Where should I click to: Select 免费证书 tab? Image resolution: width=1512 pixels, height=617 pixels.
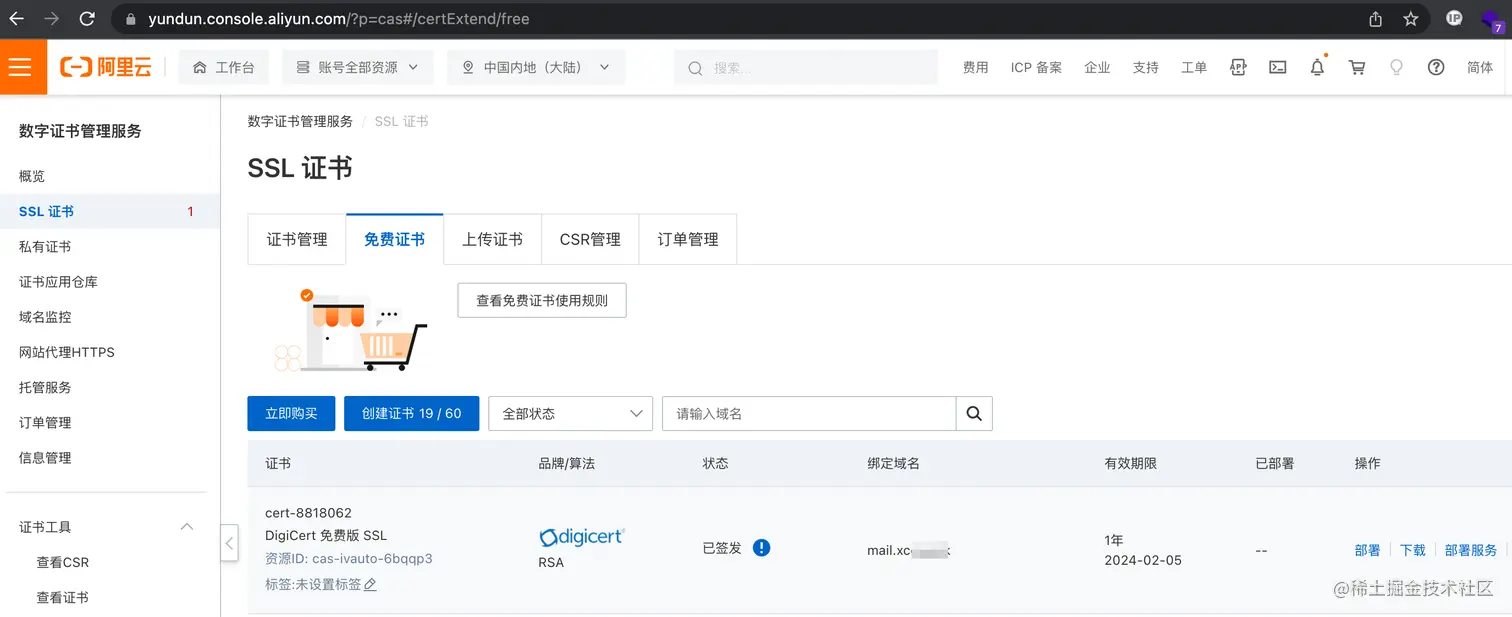[394, 239]
